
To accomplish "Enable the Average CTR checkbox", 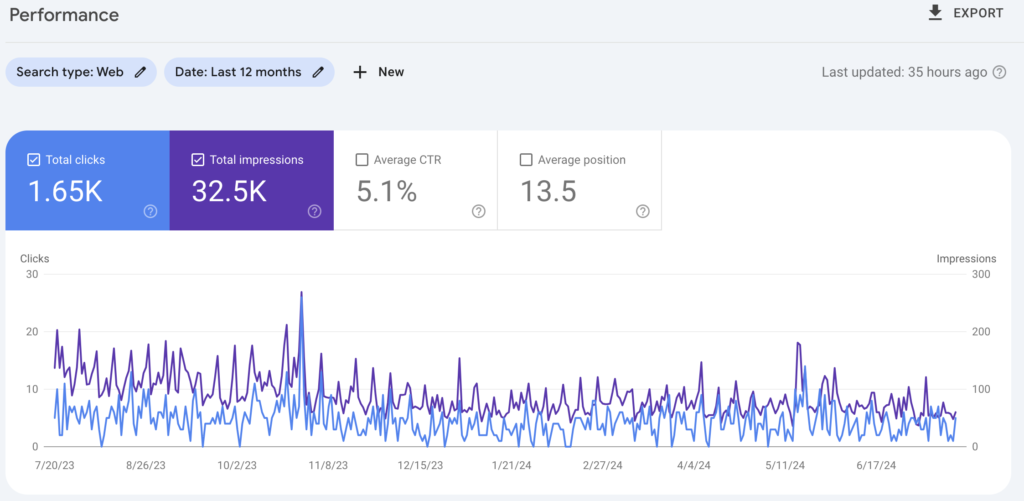I will pos(362,160).
